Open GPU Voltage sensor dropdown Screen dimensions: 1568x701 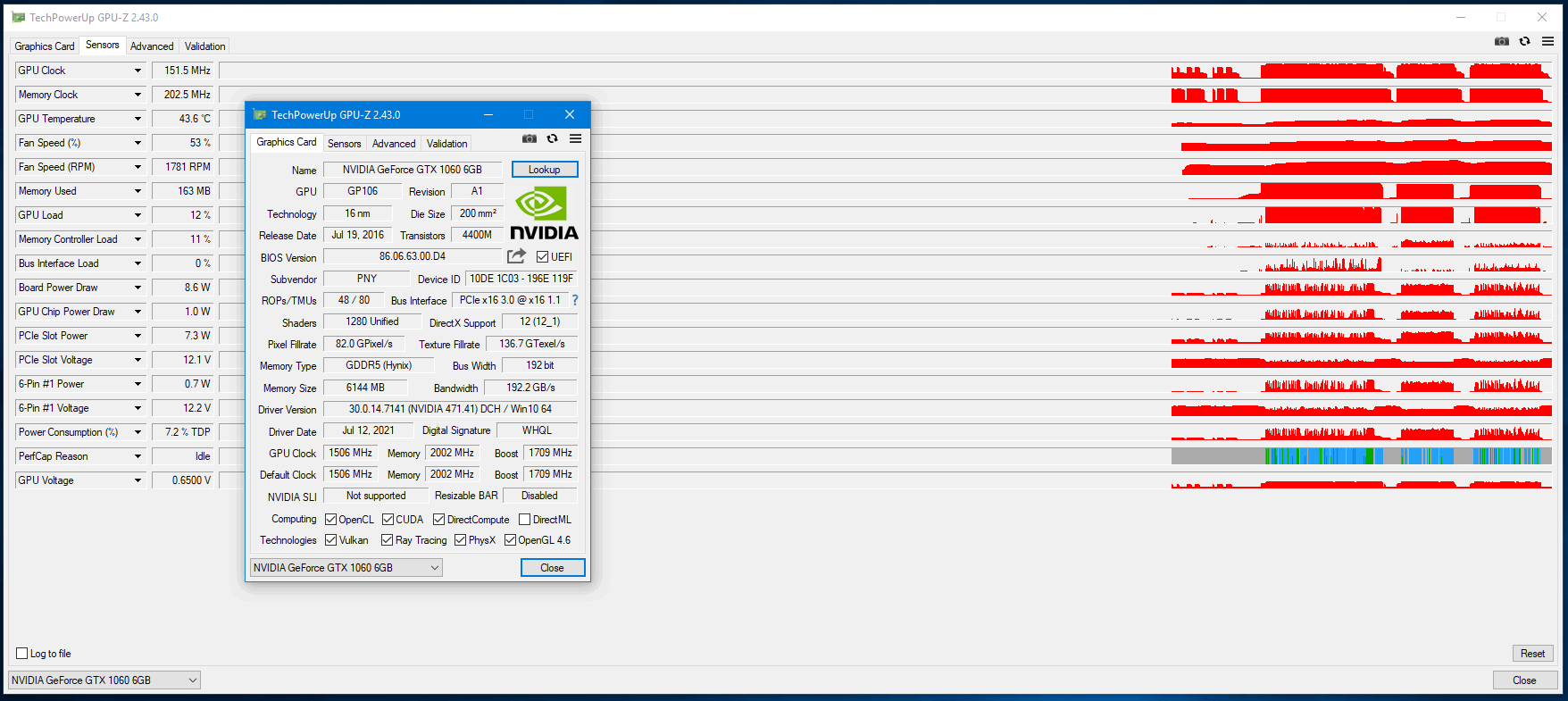click(x=138, y=480)
